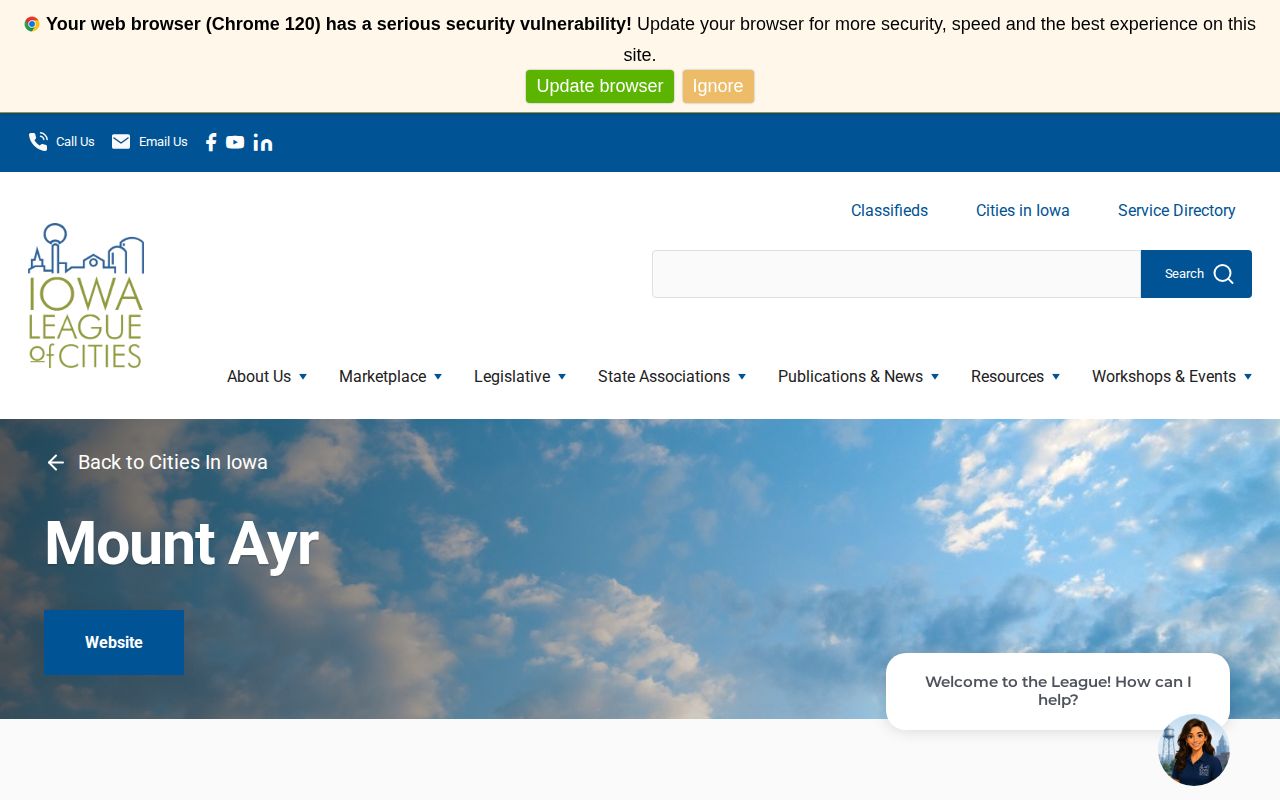
Task: Open the Resources menu
Action: click(x=1007, y=377)
